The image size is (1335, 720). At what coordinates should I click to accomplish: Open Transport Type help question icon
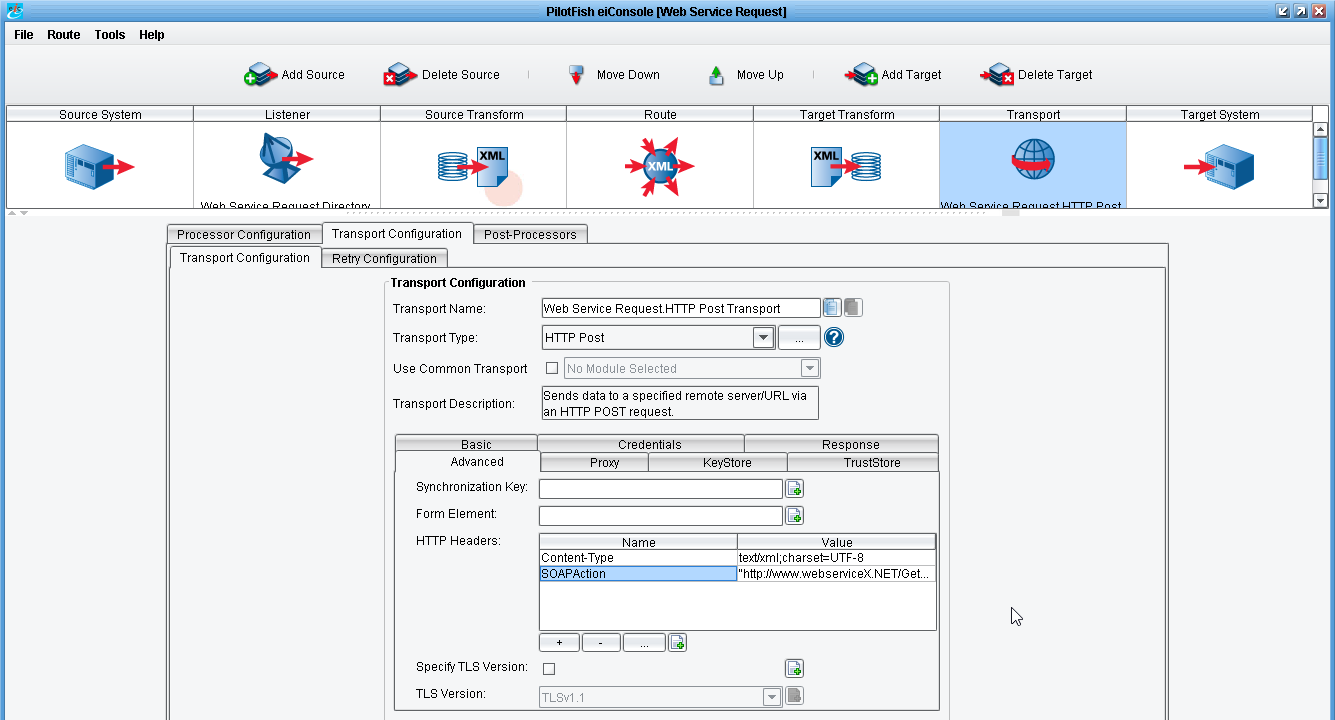pyautogui.click(x=834, y=338)
